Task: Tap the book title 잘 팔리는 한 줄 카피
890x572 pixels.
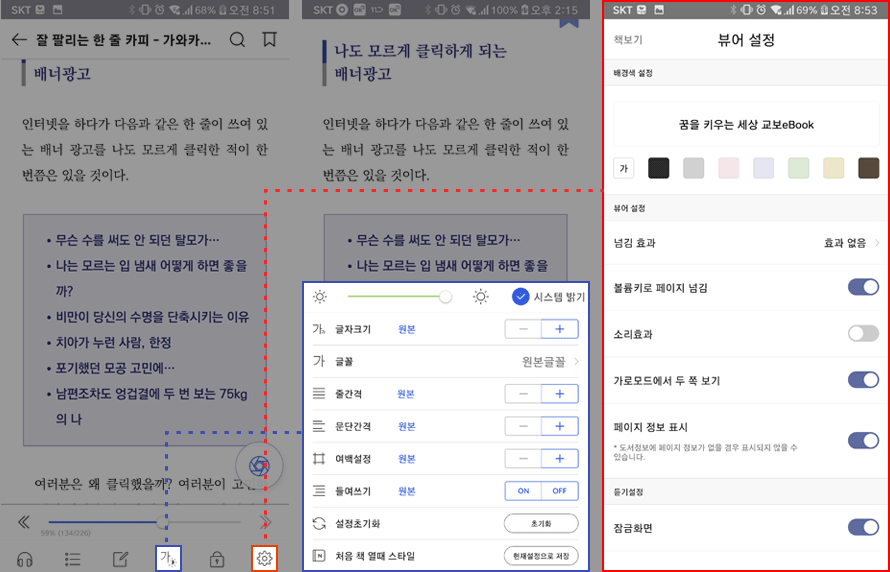Action: [124, 40]
